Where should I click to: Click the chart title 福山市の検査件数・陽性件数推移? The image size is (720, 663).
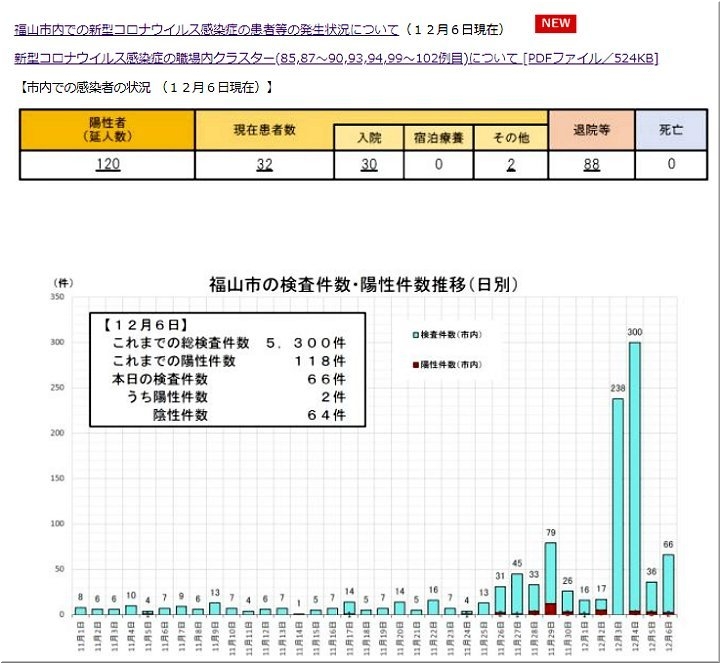tap(363, 285)
